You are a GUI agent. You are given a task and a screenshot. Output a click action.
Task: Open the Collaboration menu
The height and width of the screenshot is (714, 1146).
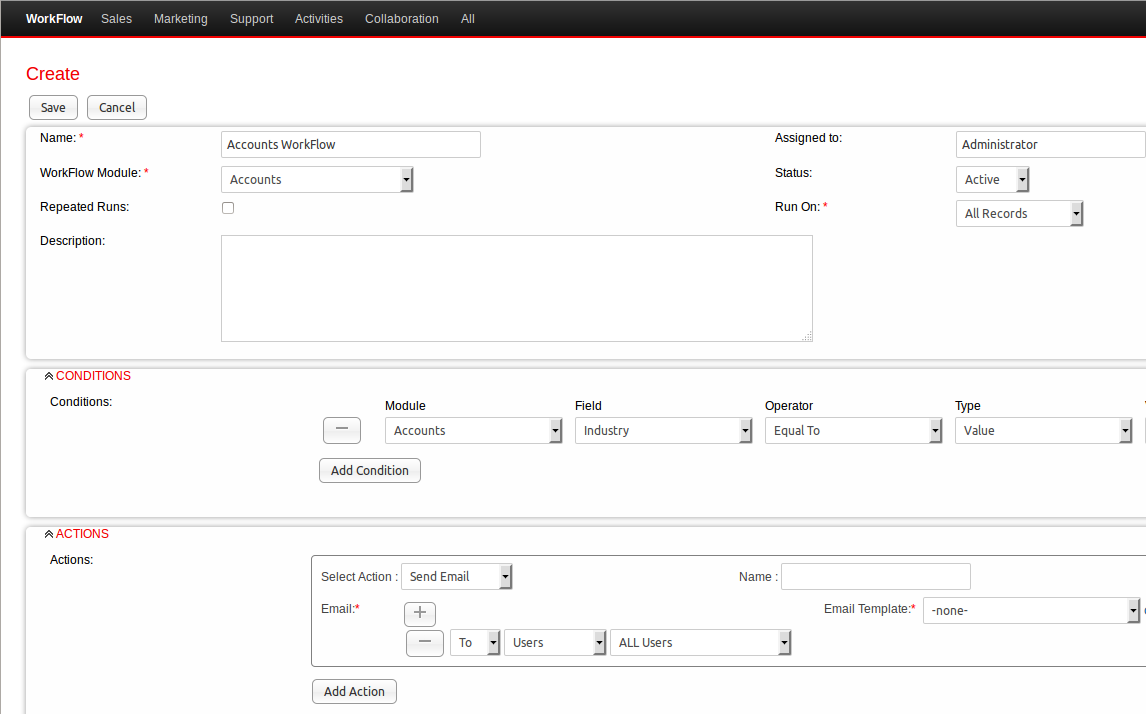(x=401, y=19)
